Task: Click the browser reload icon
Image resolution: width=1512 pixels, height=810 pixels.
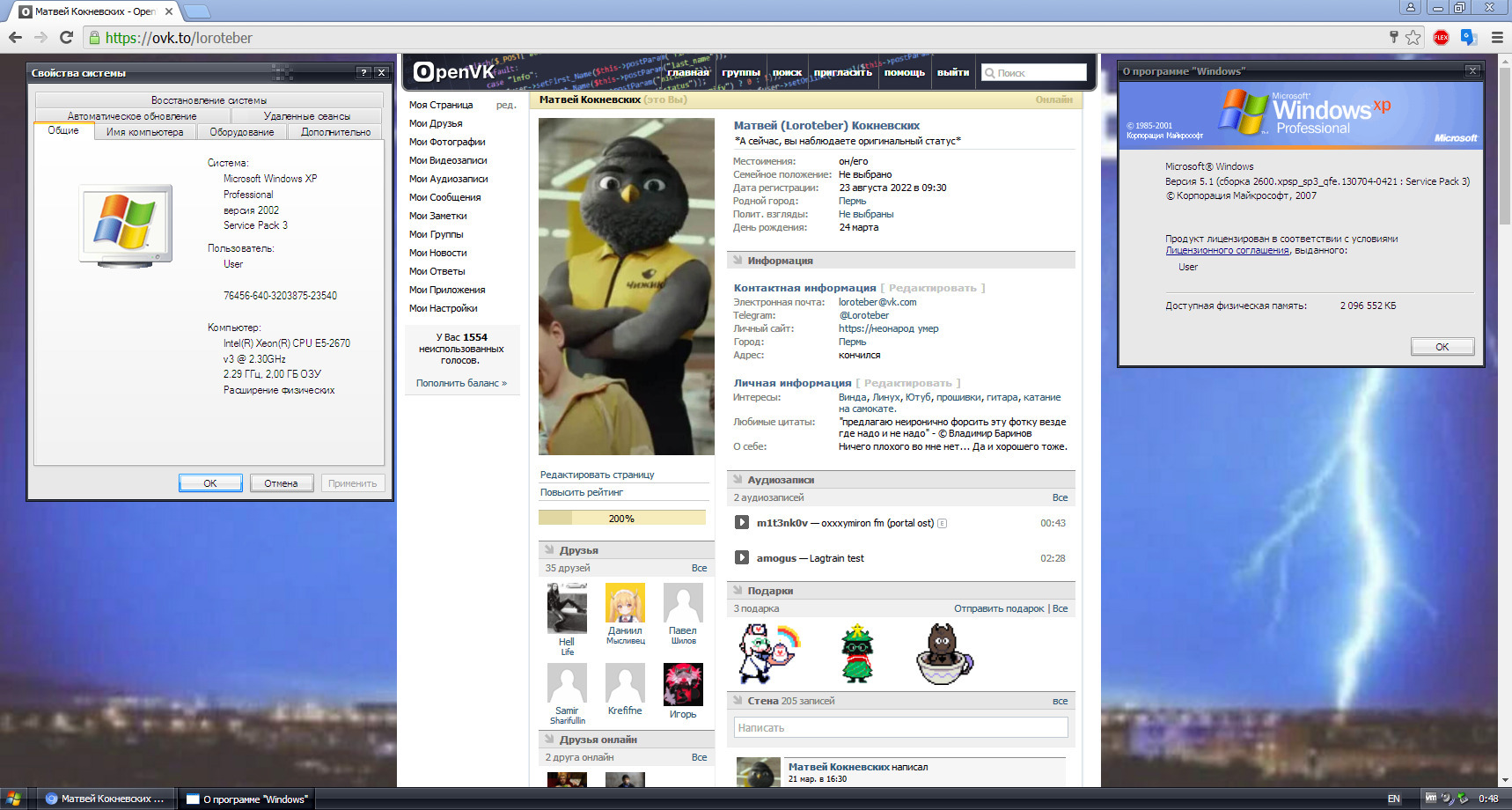Action: point(66,38)
